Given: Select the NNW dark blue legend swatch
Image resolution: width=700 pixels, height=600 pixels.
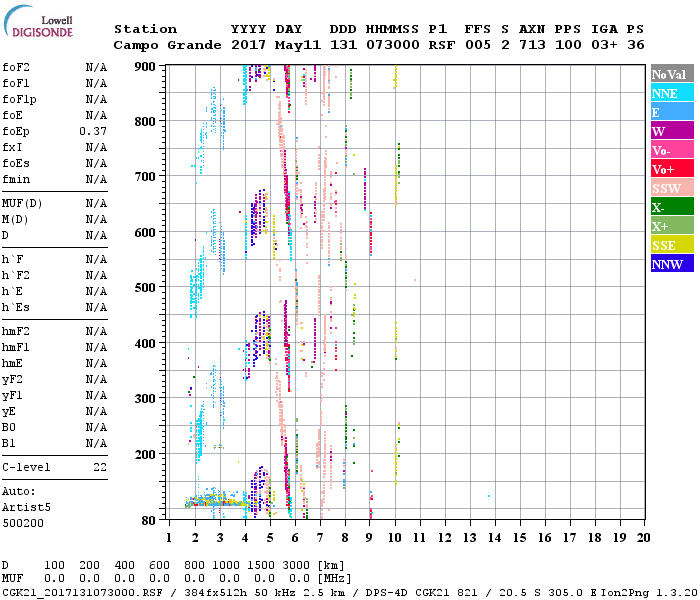Looking at the screenshot, I should click(672, 263).
